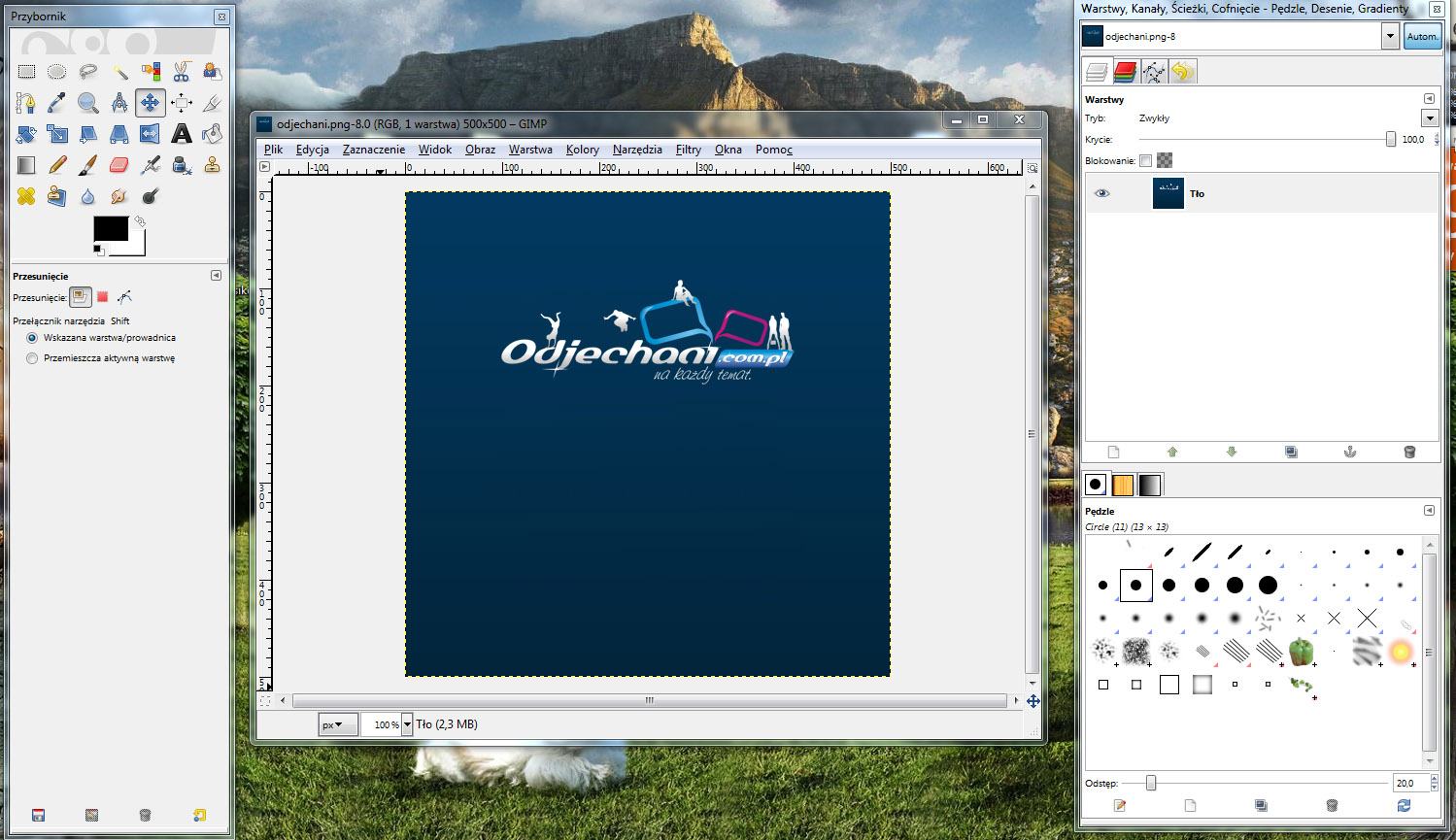Select the Smudge finger tool
1456x840 pixels.
coord(119,196)
